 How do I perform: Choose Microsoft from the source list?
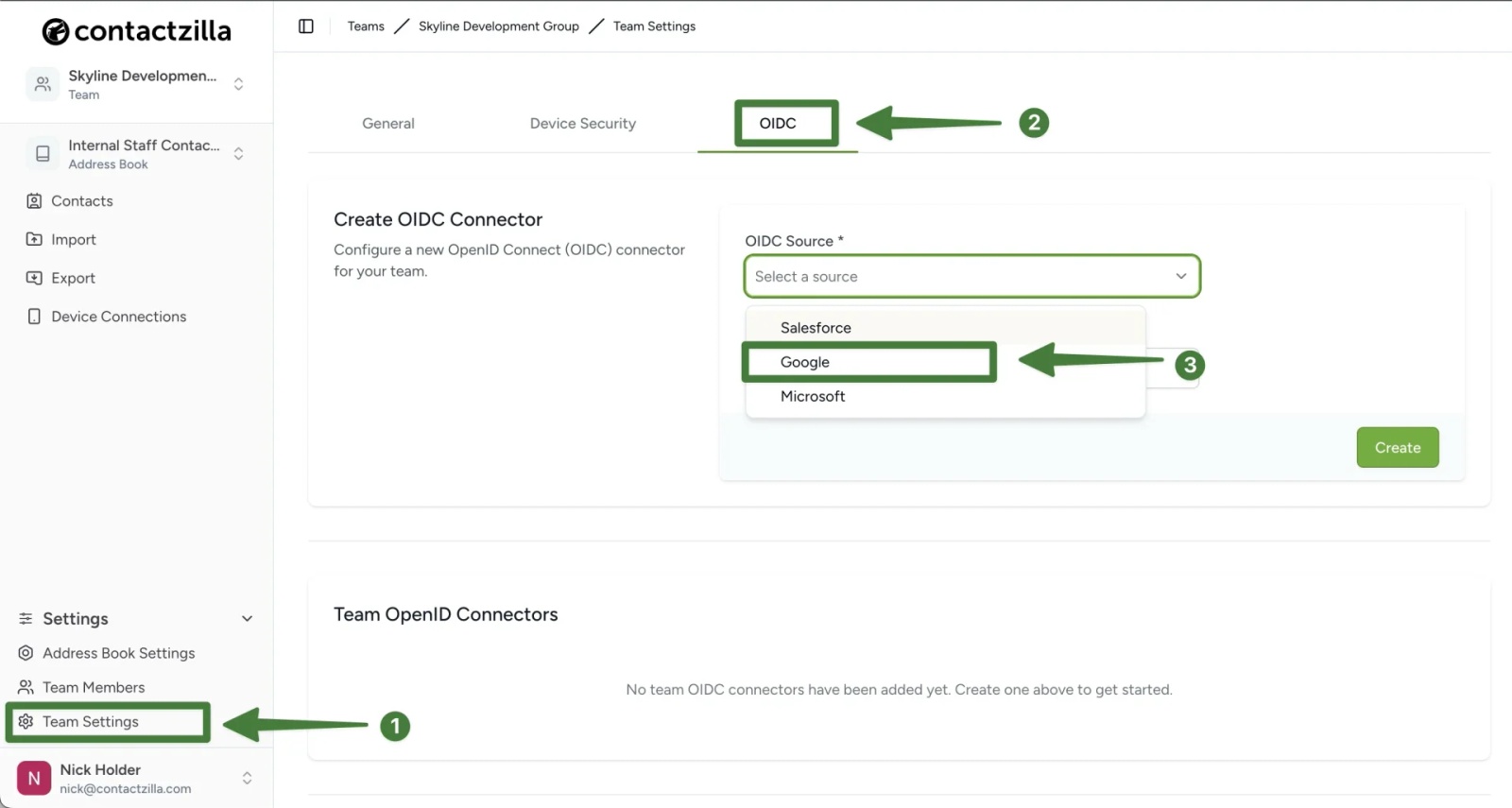945,396
